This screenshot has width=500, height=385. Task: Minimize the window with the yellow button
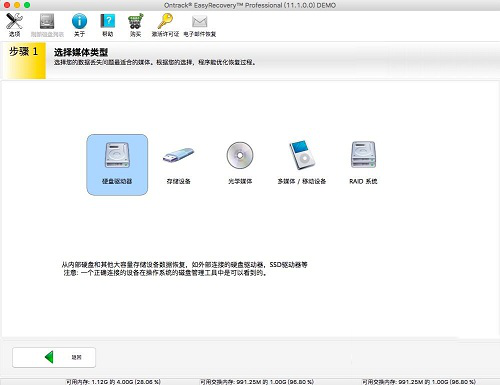coord(17,5)
